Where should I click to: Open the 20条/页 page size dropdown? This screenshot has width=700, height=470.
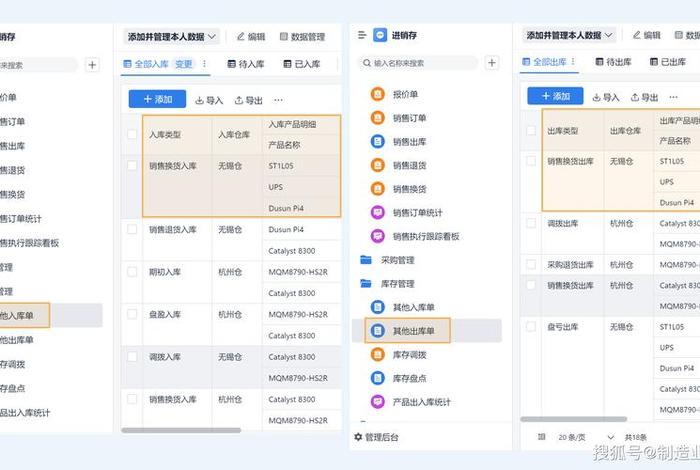click(x=586, y=437)
